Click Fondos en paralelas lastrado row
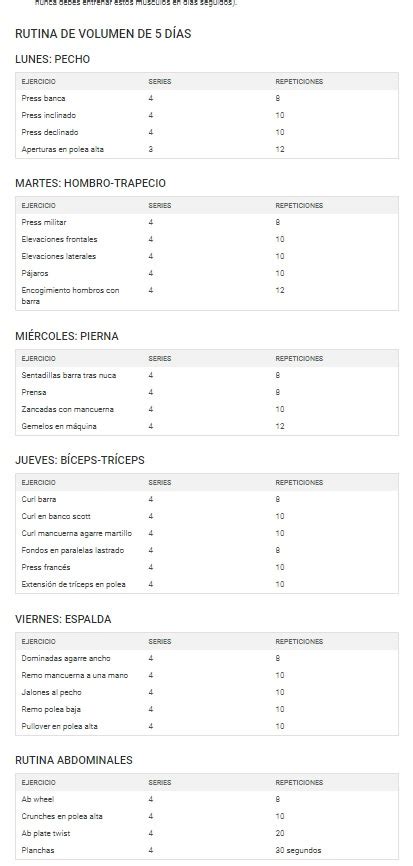Viewport: 413px width, 866px height. point(206,550)
